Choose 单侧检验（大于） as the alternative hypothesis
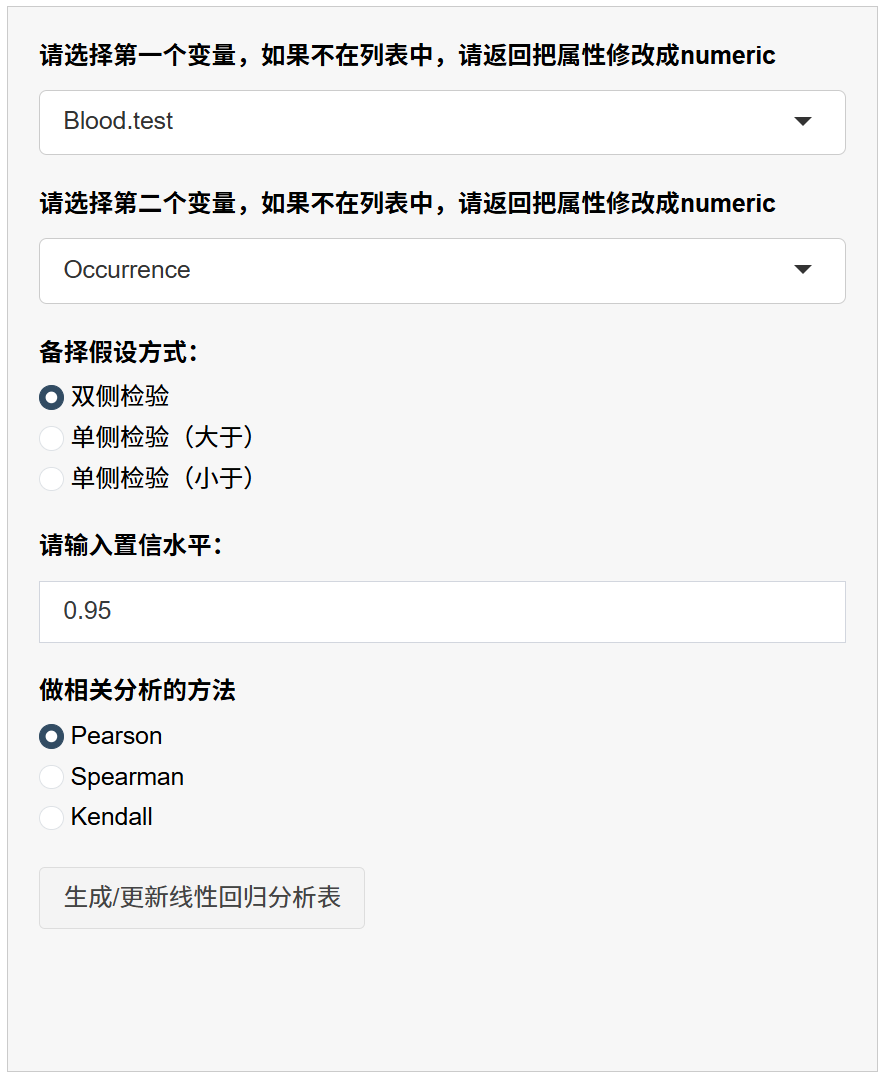The height and width of the screenshot is (1086, 894). (x=51, y=438)
